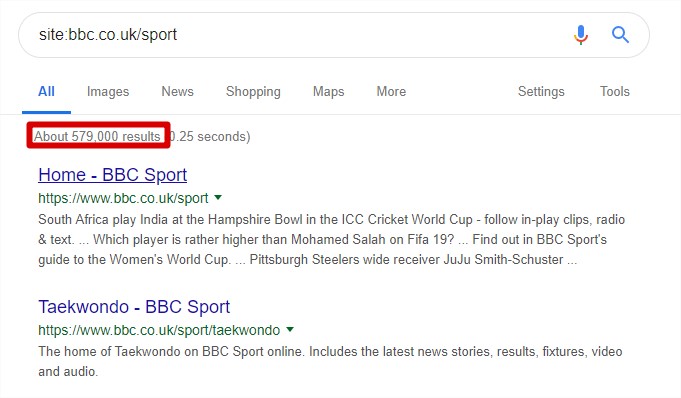Click the https://www.bbc.co.uk/sport green URL
Image resolution: width=681 pixels, height=398 pixels.
click(x=123, y=198)
